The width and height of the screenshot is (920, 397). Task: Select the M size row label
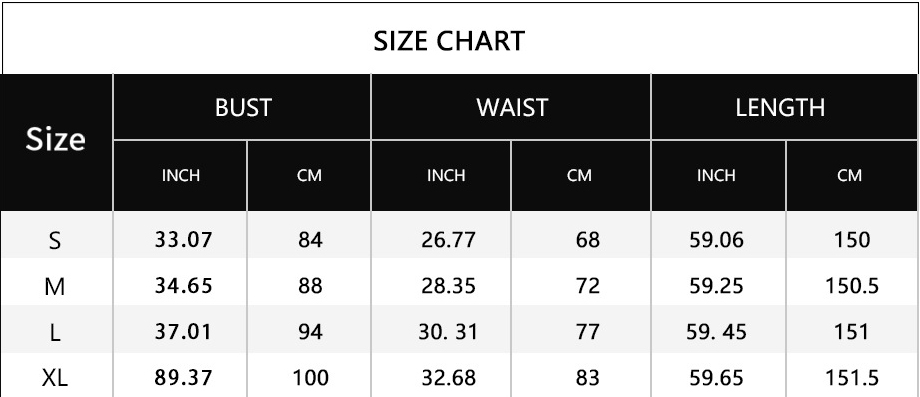click(55, 287)
